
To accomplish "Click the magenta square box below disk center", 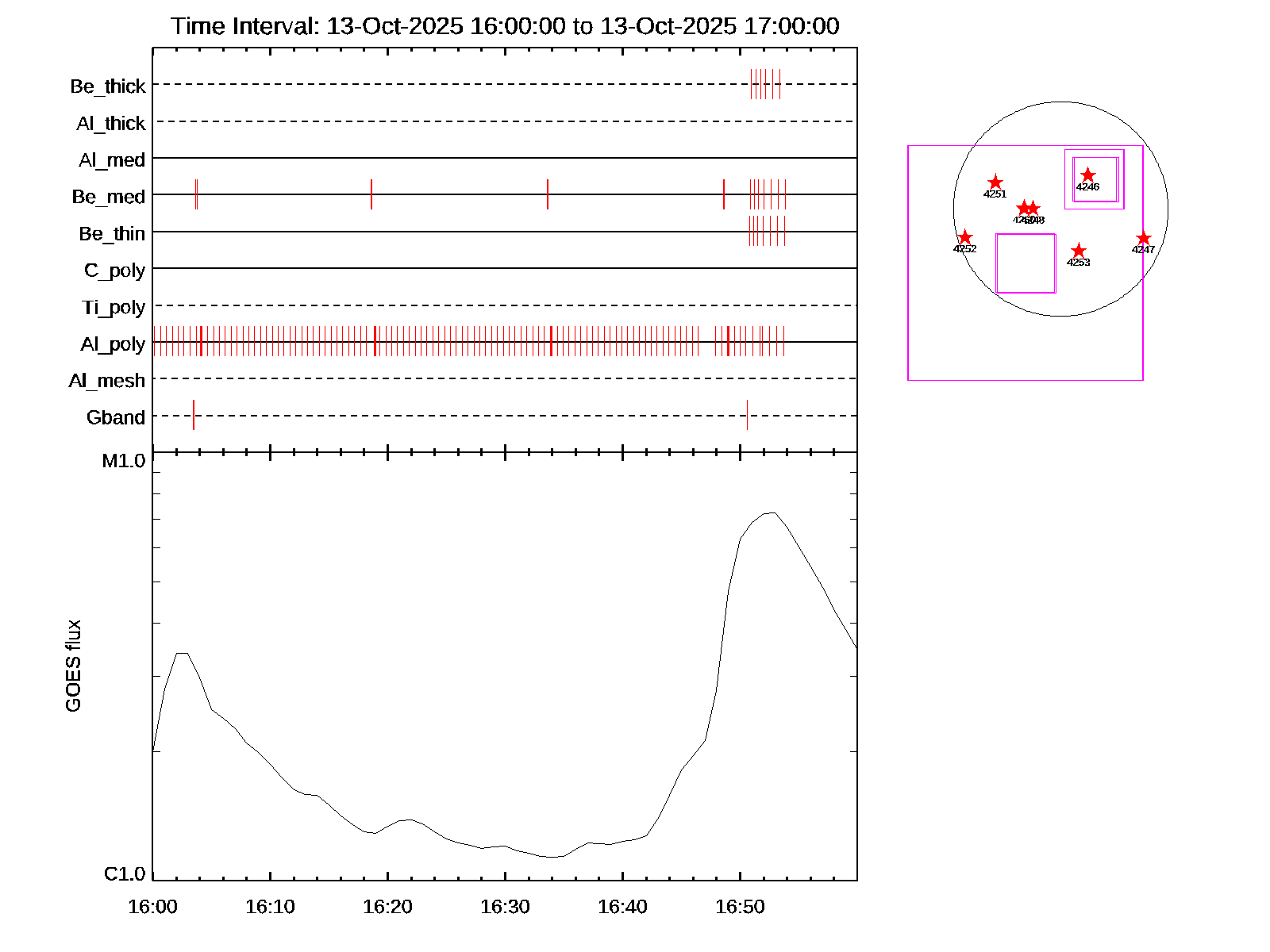I will pos(1026,263).
